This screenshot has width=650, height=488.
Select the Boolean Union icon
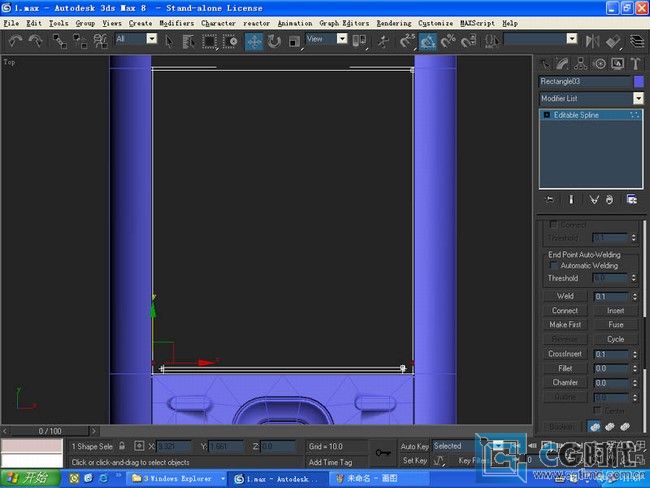(594, 427)
